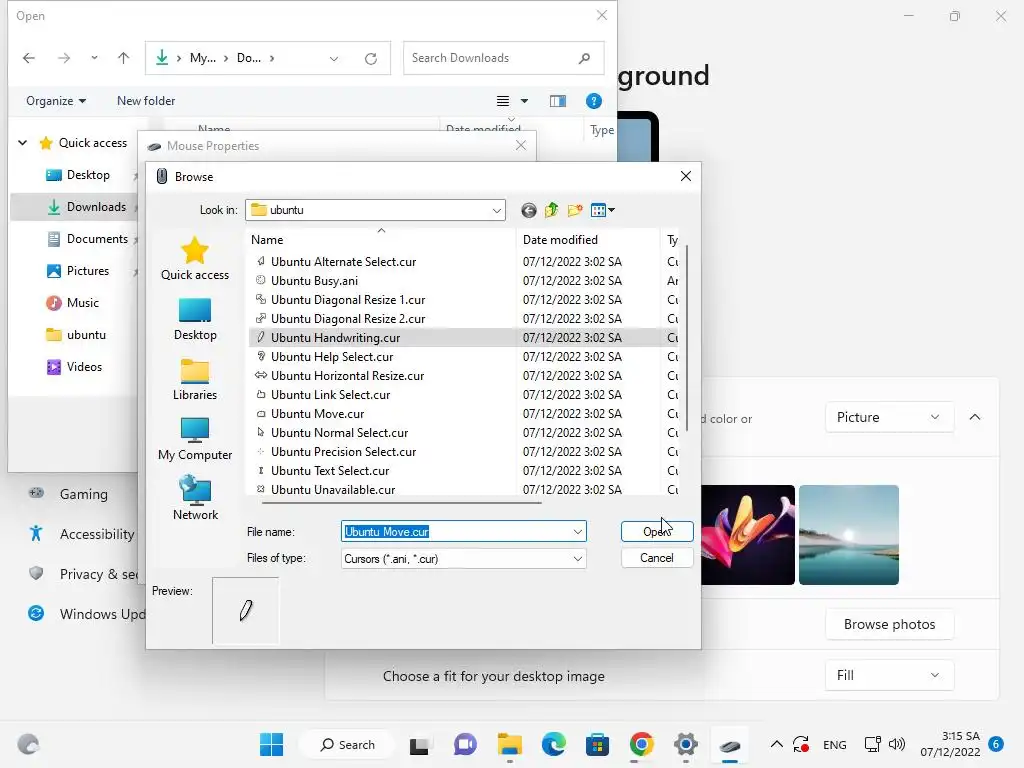1024x768 pixels.
Task: Open Quick access place in Browse dialog
Action: [195, 259]
